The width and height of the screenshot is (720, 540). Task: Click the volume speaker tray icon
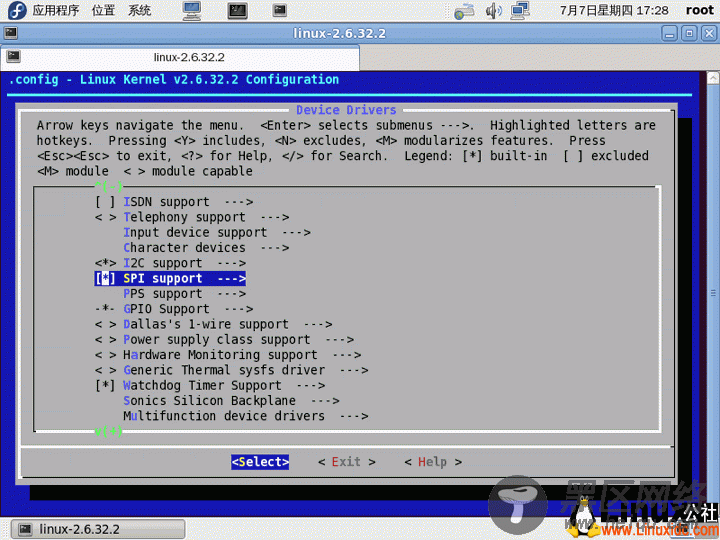(493, 11)
